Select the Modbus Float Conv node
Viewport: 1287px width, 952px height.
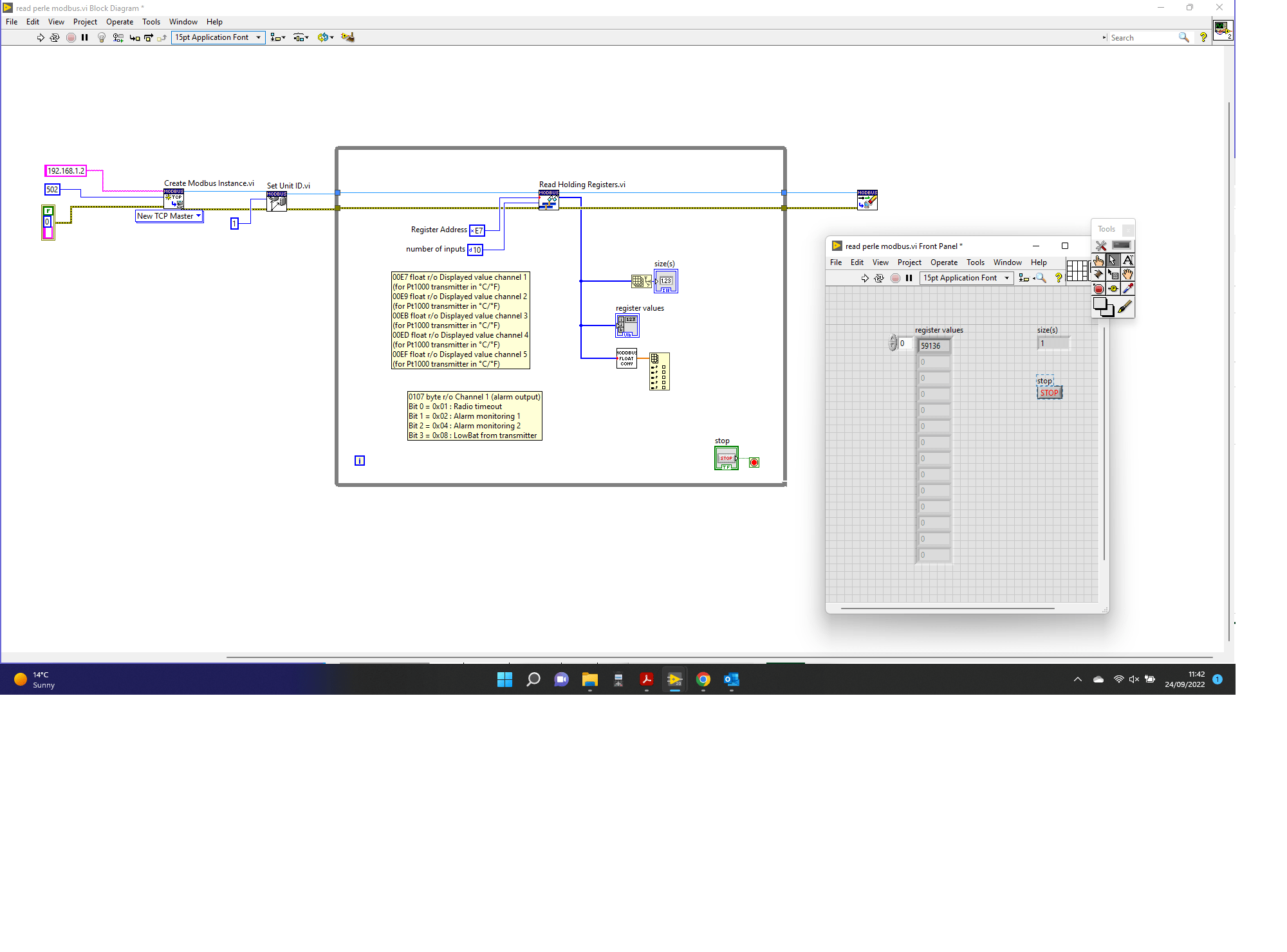627,358
